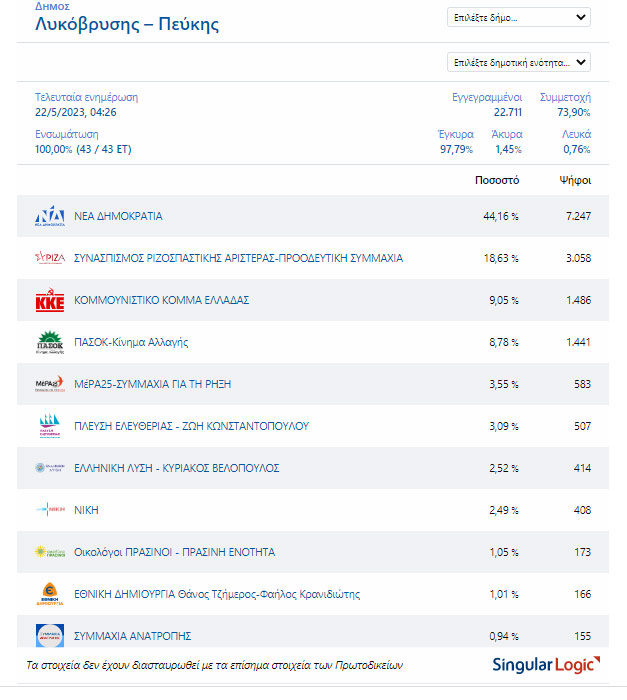Click the 3,55 % value for ΜέΡΑ25
This screenshot has width=627, height=700.
click(x=504, y=384)
